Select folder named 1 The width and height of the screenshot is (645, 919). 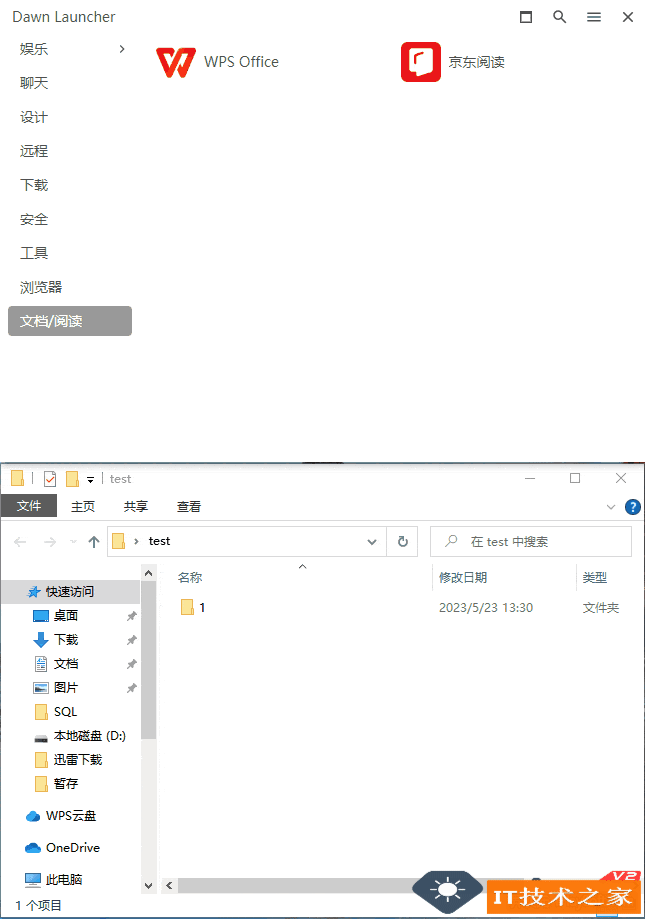tap(193, 608)
